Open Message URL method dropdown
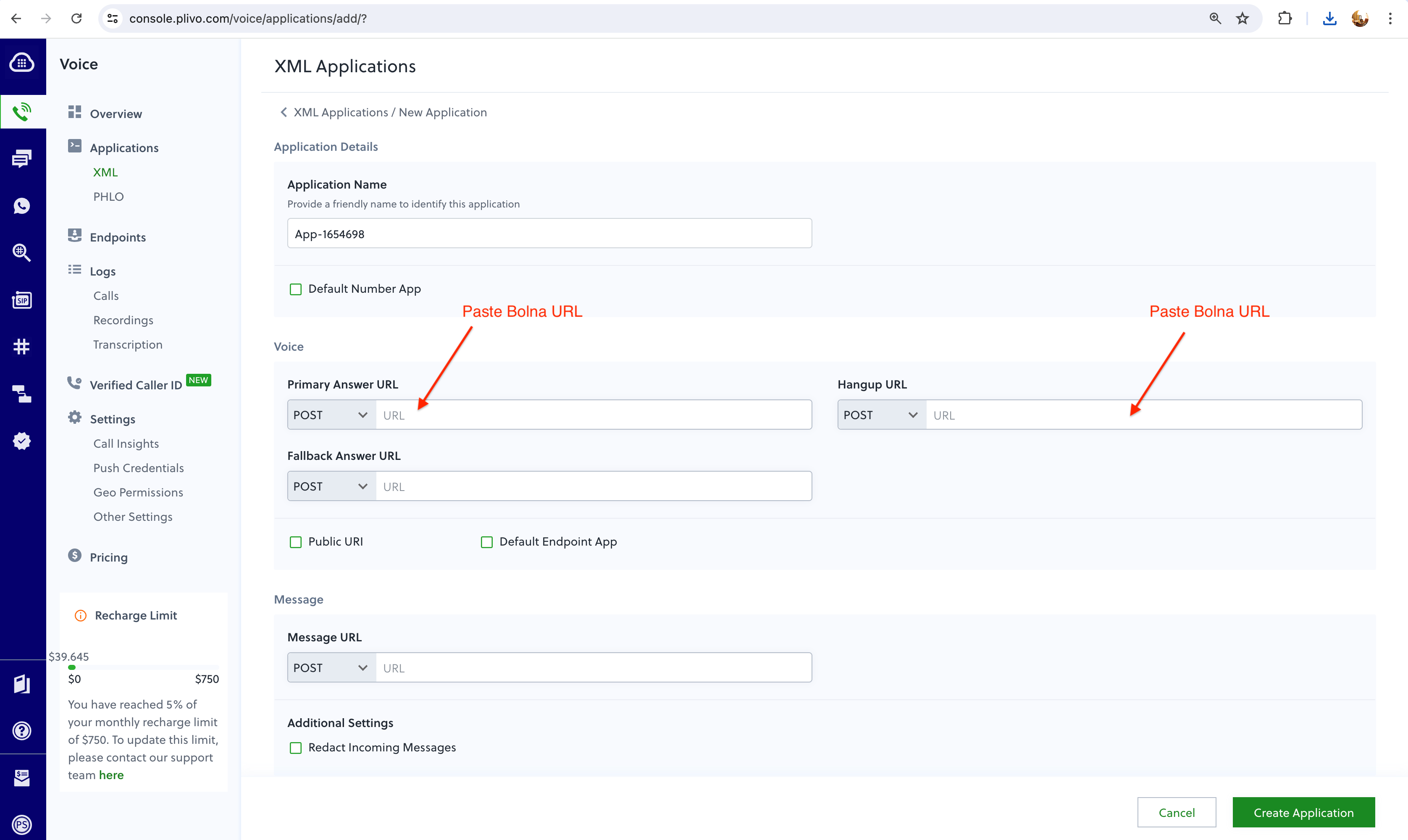Image resolution: width=1408 pixels, height=840 pixels. point(331,668)
